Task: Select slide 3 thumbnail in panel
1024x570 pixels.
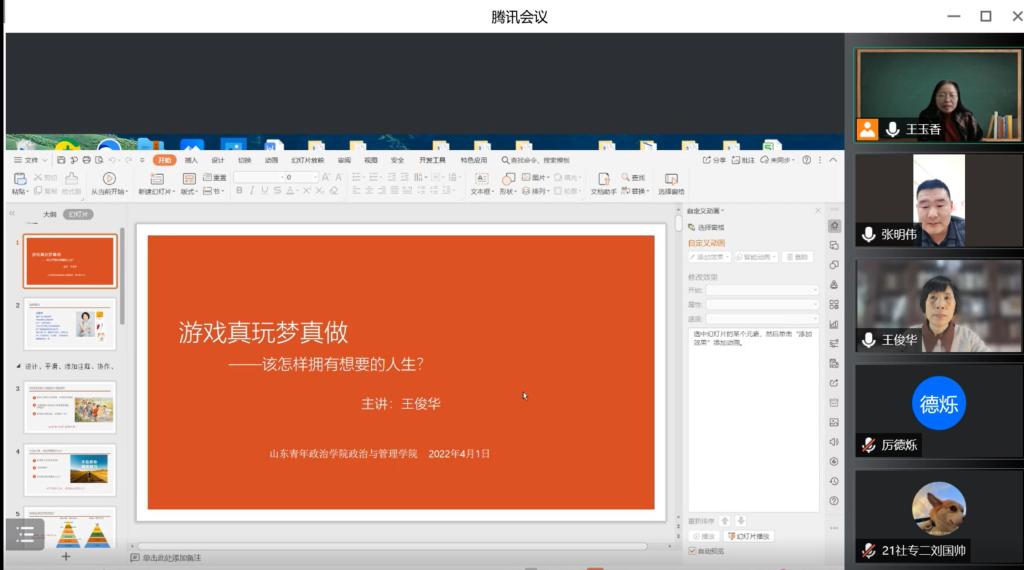Action: (x=70, y=407)
